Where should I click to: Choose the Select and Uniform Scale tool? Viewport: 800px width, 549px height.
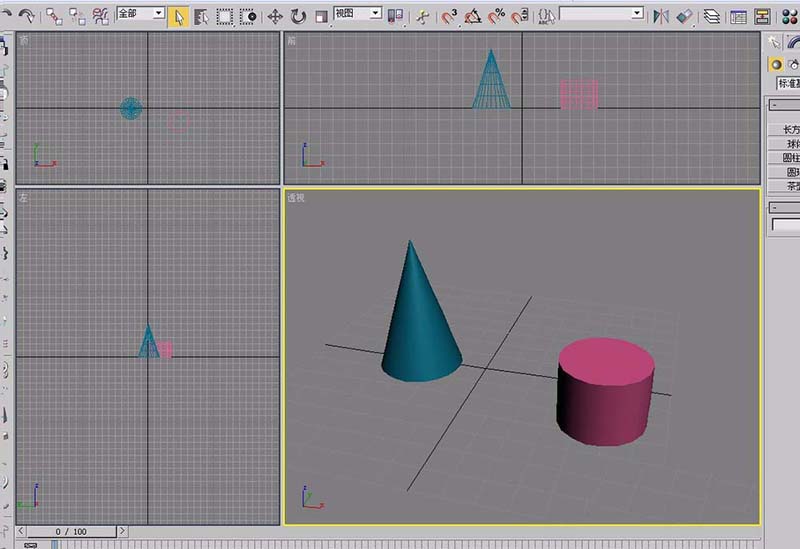click(x=321, y=16)
